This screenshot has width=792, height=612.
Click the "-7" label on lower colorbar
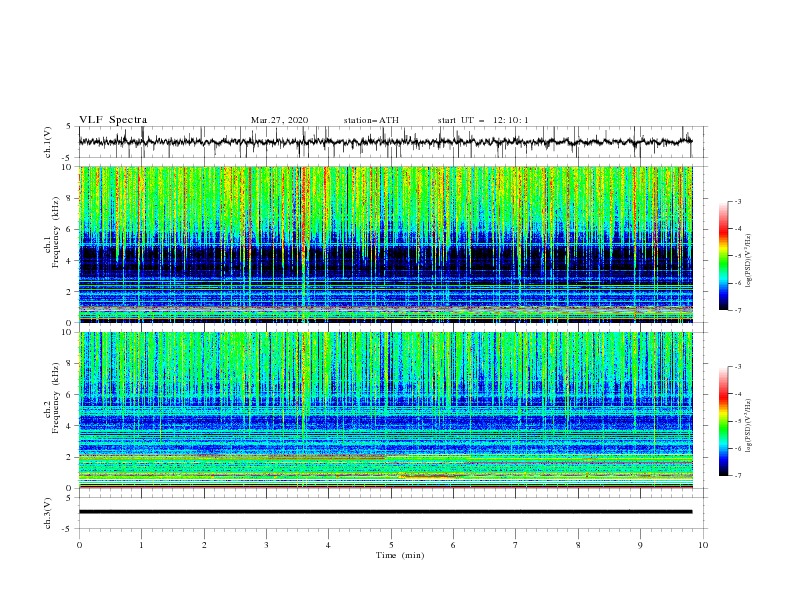[x=737, y=476]
